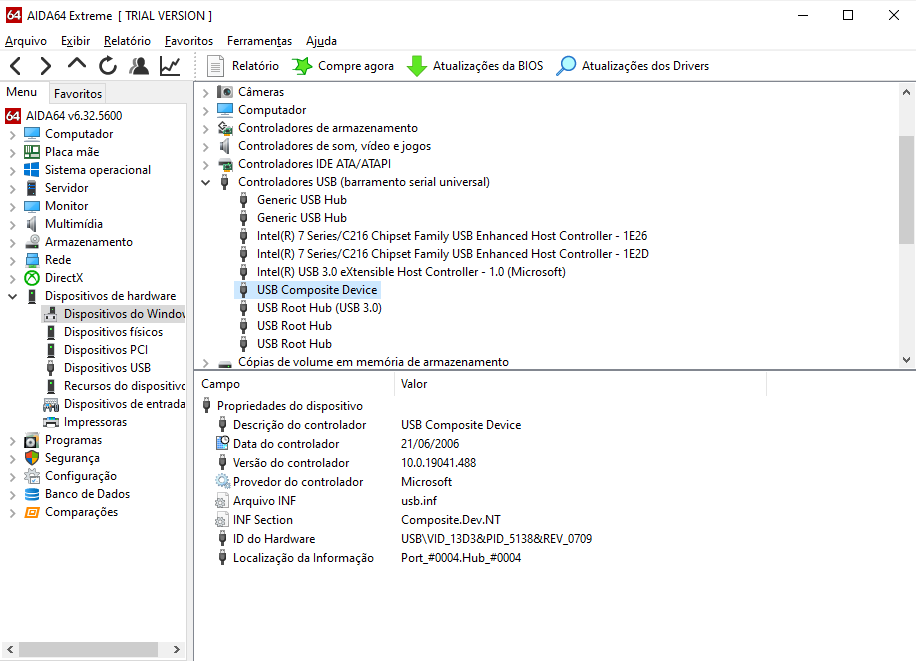This screenshot has height=661, width=916.
Task: Click Atualizações da BIOS button label
Action: [x=488, y=66]
